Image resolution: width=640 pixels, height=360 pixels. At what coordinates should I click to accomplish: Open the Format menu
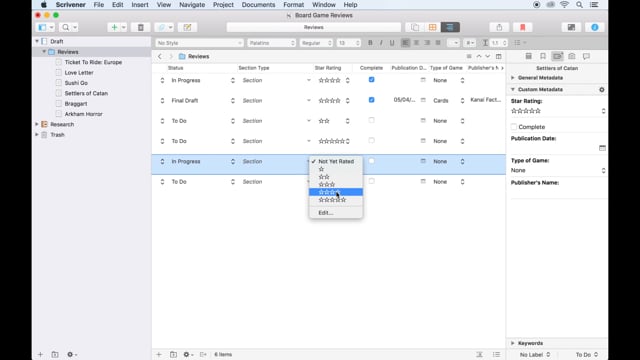coord(293,5)
